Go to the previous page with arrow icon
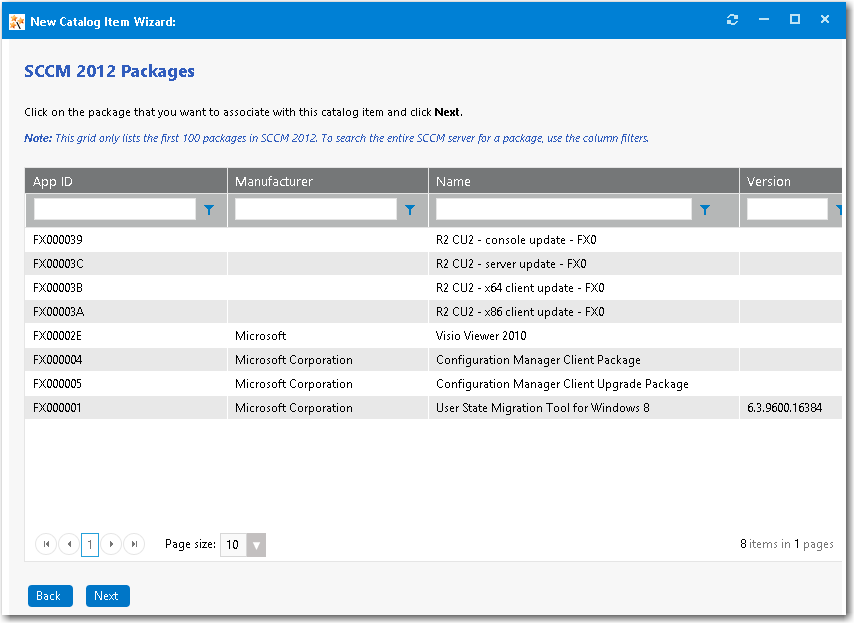The height and width of the screenshot is (623, 854). click(x=68, y=544)
